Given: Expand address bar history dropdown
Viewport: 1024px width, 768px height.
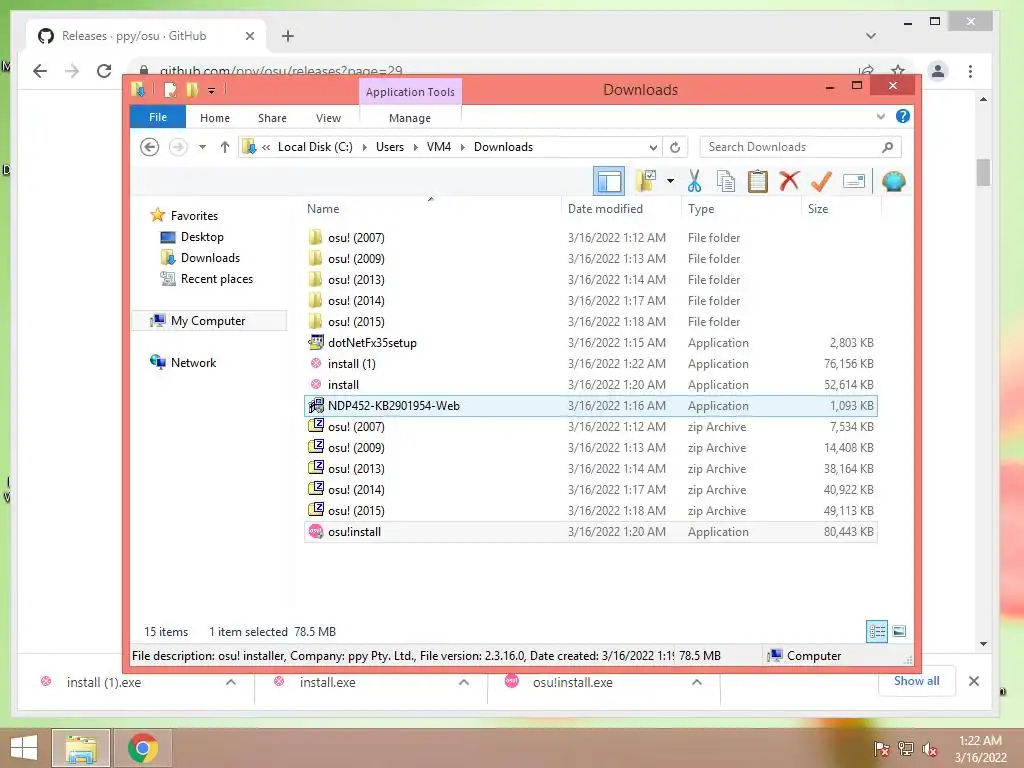Looking at the screenshot, I should [653, 147].
